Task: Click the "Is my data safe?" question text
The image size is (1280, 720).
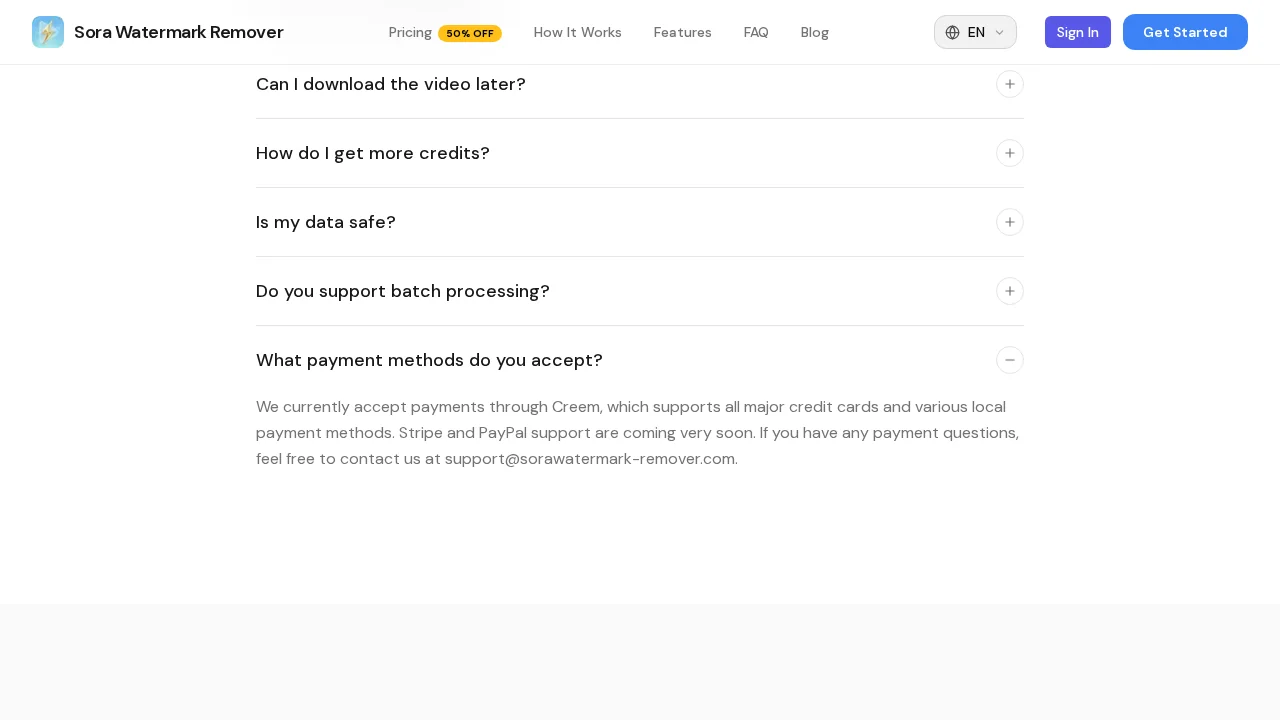Action: tap(325, 222)
